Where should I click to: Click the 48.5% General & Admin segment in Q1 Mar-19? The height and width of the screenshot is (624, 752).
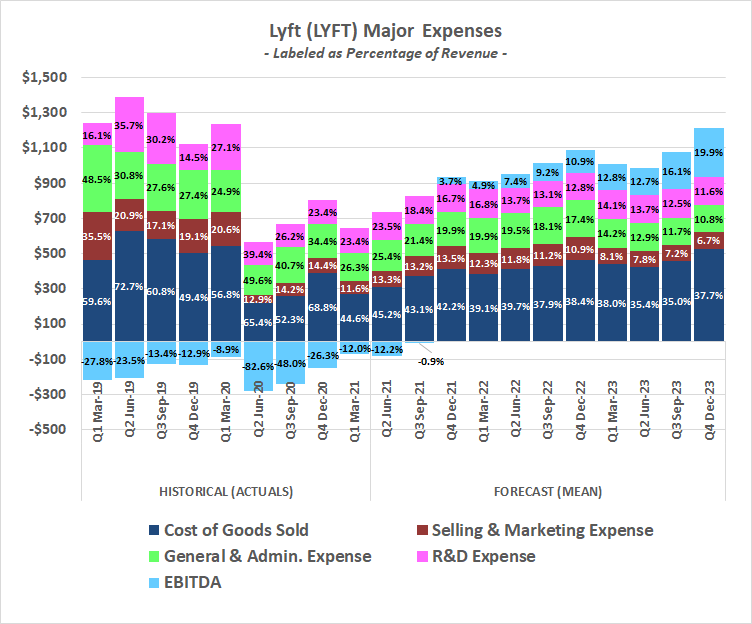[x=97, y=179]
